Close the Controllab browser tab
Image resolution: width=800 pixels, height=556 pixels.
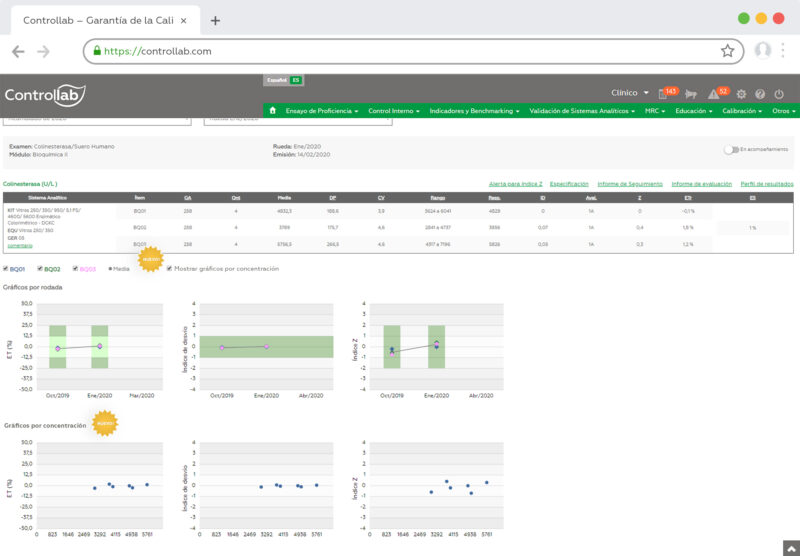(x=184, y=20)
